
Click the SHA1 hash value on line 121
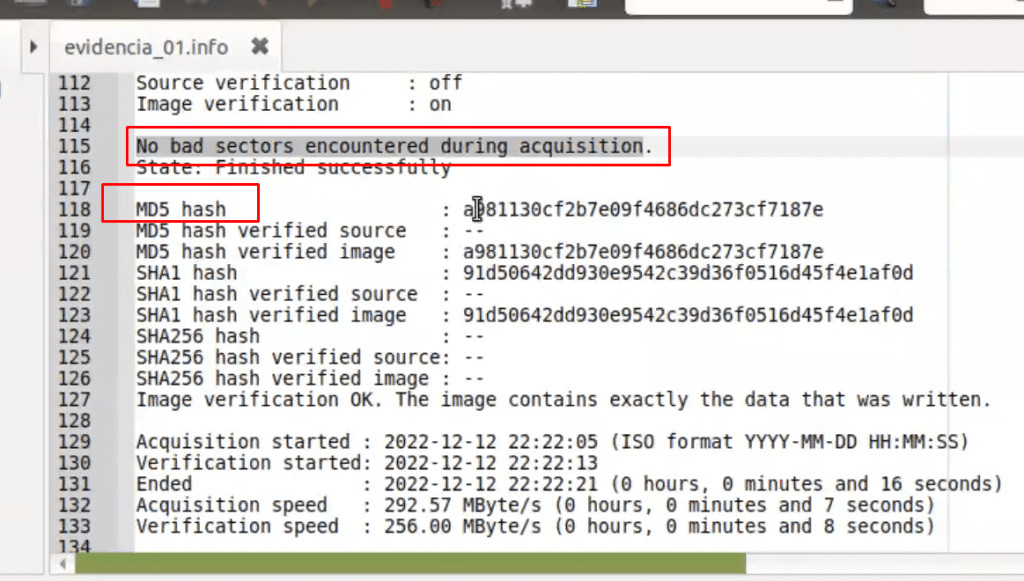coord(688,273)
